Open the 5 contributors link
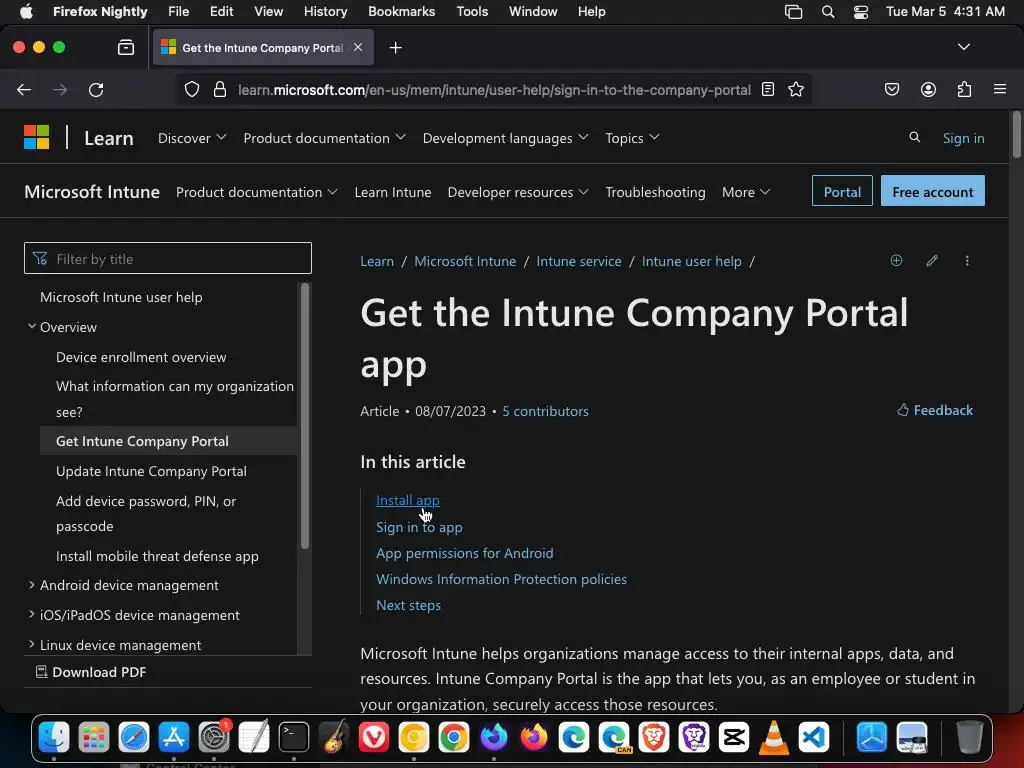 point(545,411)
